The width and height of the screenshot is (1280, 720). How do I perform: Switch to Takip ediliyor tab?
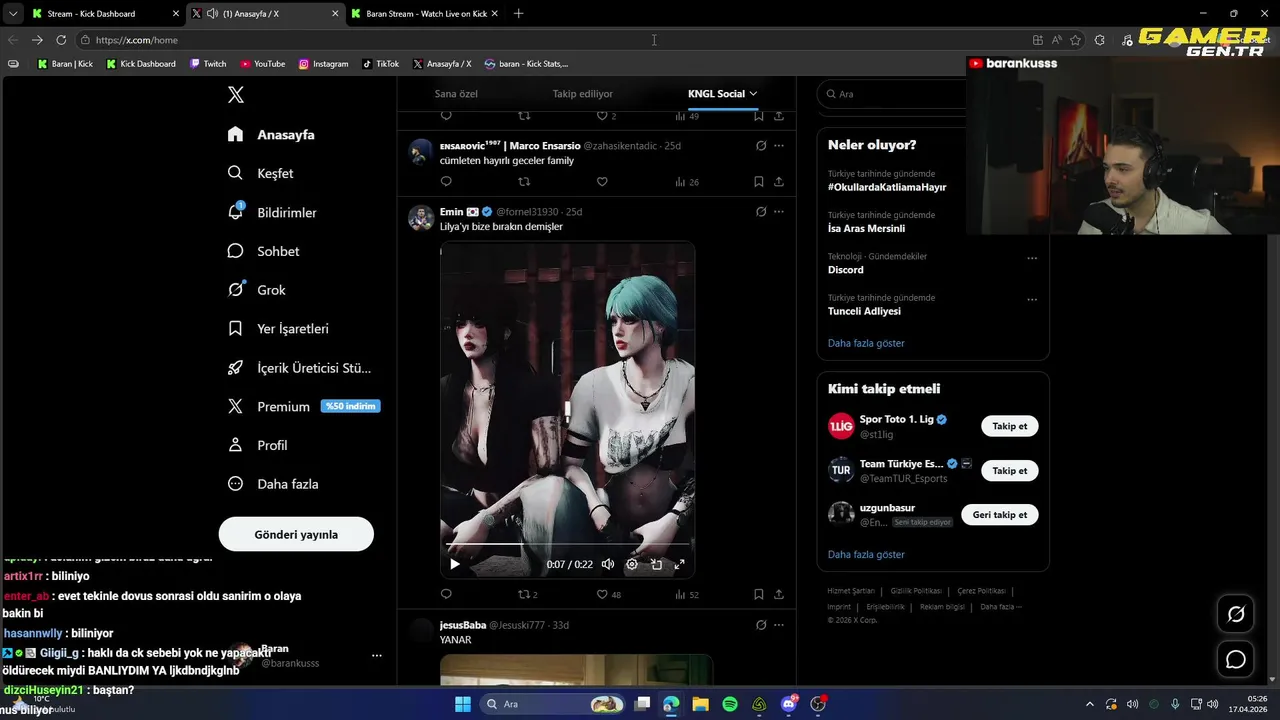(x=583, y=94)
